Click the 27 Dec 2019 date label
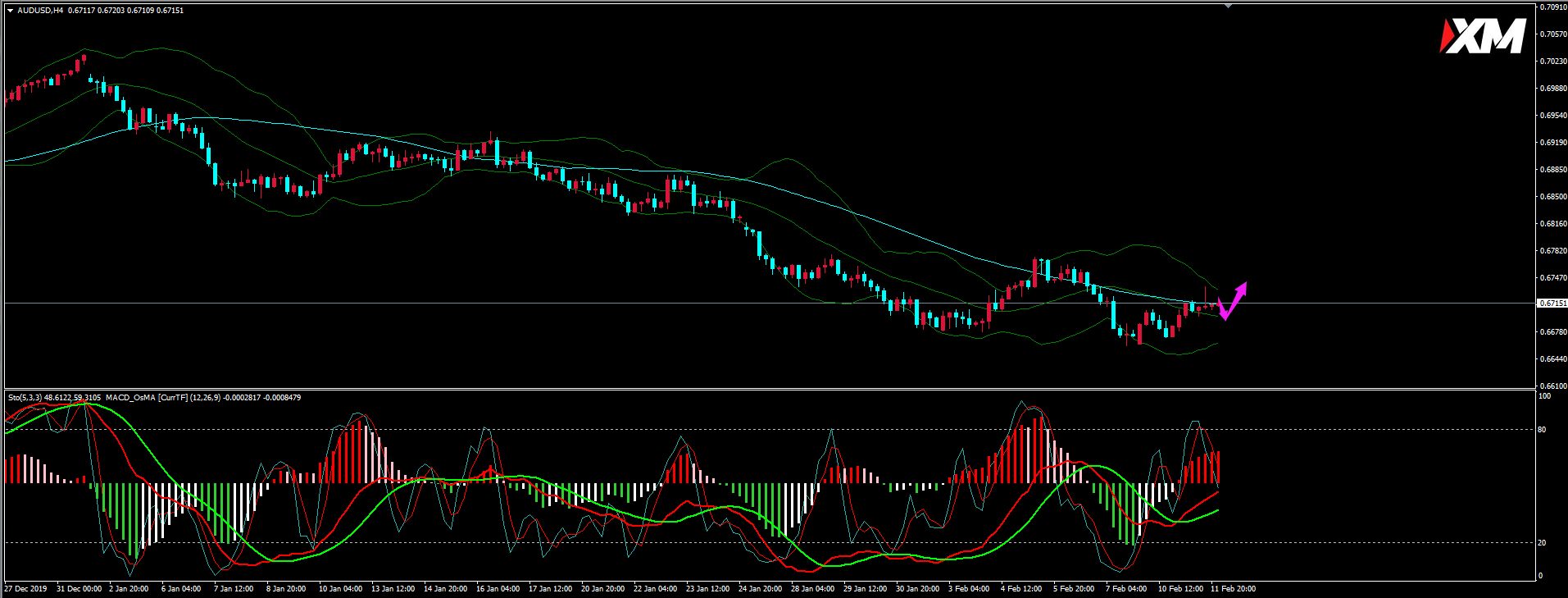The image size is (1568, 598). pyautogui.click(x=27, y=589)
